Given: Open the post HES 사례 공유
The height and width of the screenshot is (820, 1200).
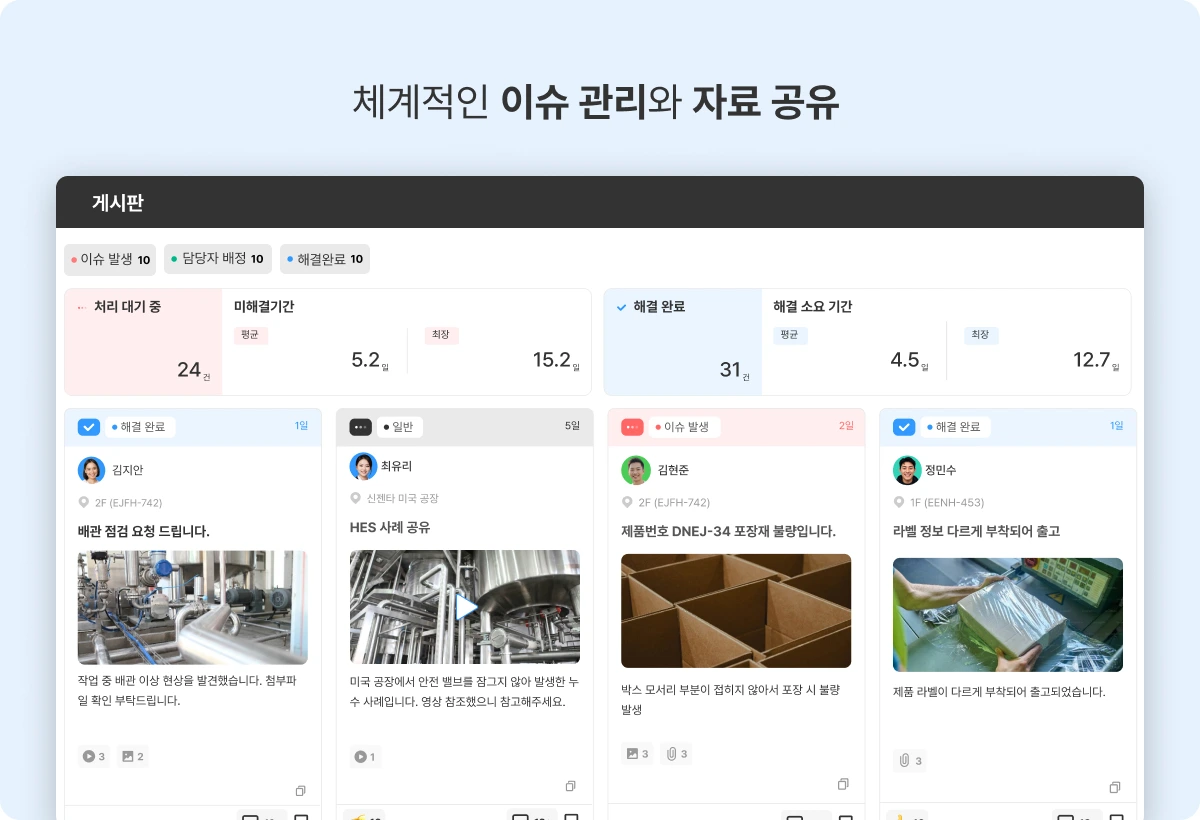Looking at the screenshot, I should 390,527.
